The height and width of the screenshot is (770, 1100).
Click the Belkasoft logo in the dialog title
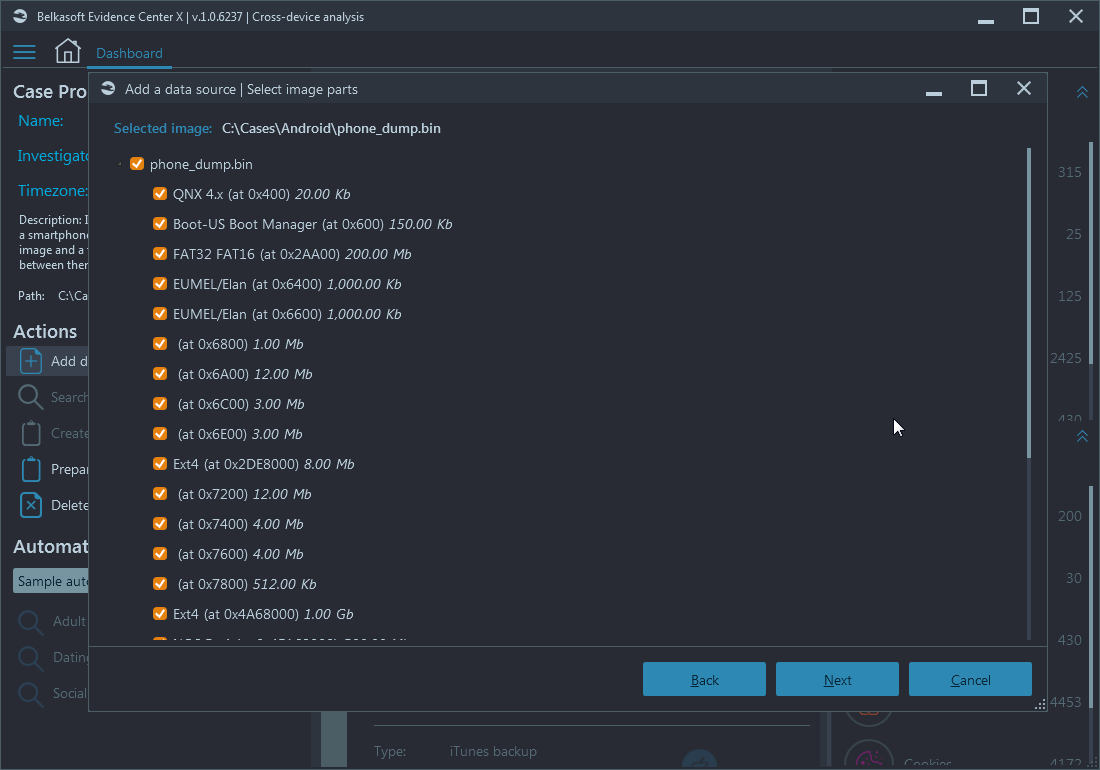coord(108,88)
